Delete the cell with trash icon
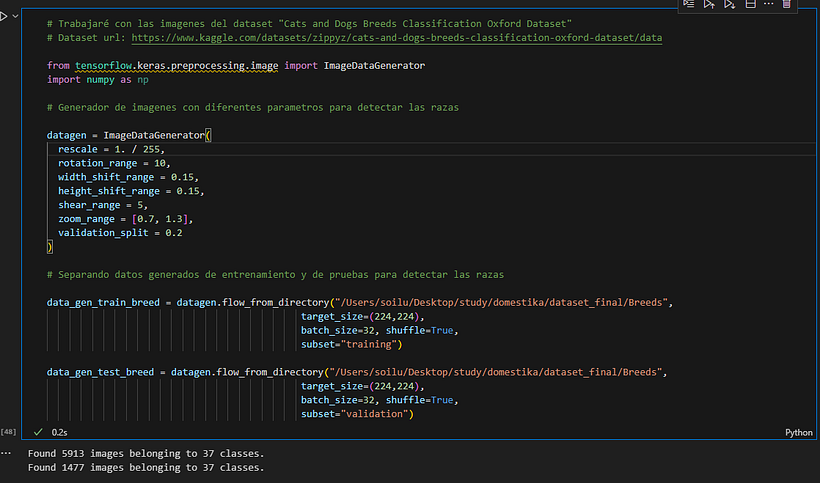Viewport: 820px width, 483px height. (787, 4)
